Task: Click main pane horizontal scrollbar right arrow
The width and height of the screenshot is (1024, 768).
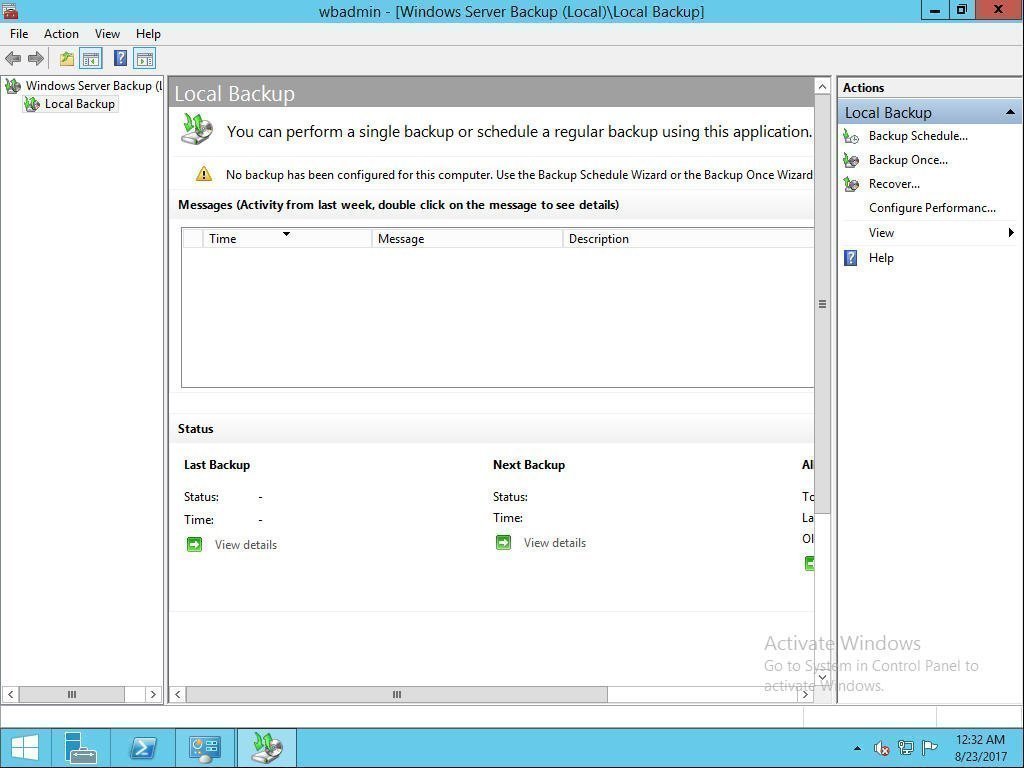Action: [x=805, y=694]
